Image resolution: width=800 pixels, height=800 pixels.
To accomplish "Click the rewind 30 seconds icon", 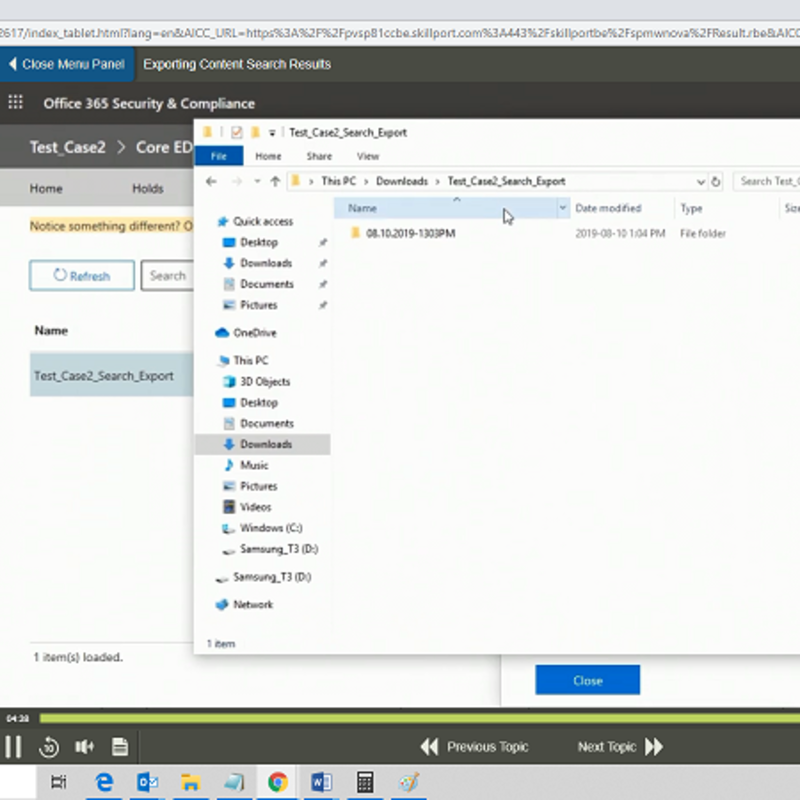I will (49, 747).
